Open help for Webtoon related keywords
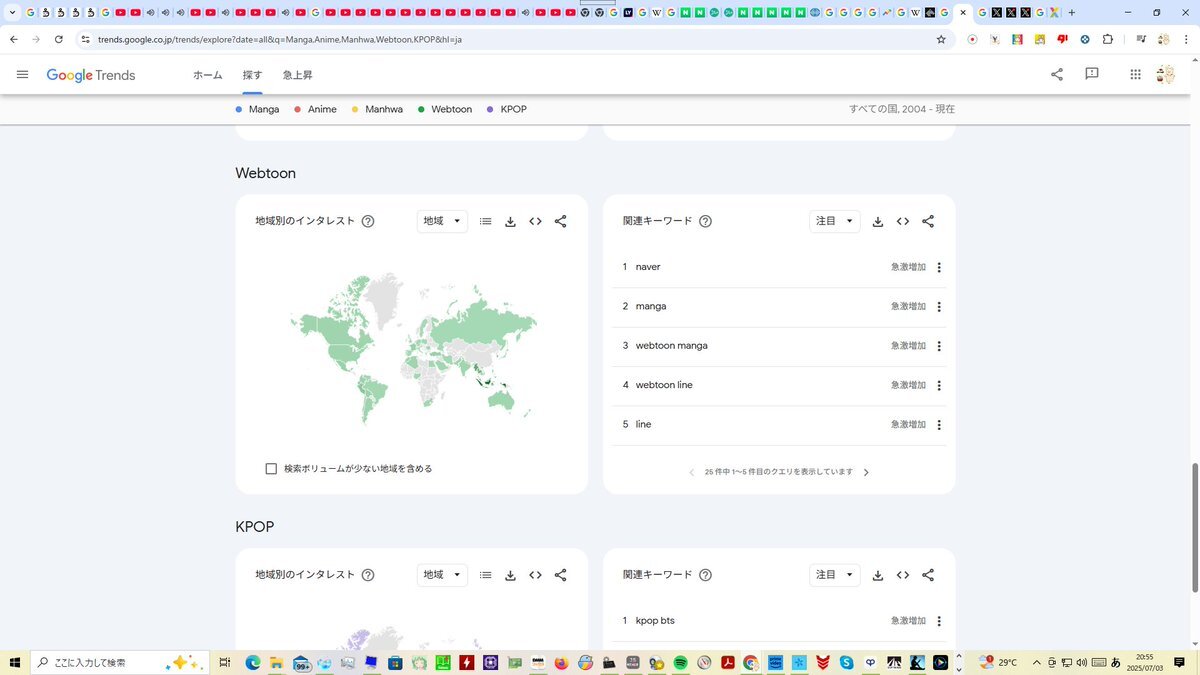 point(705,221)
